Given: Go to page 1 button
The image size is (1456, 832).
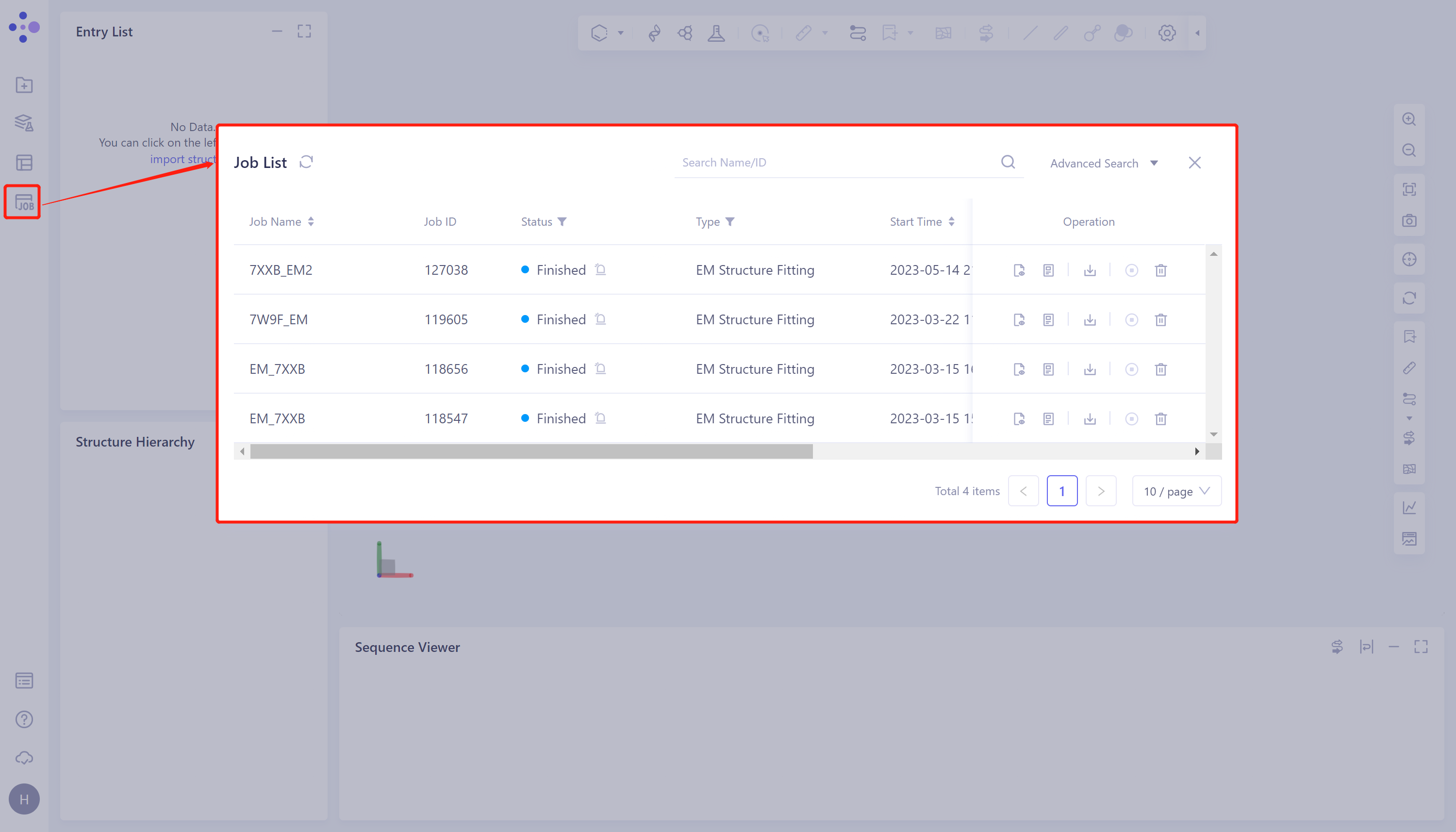Looking at the screenshot, I should click(x=1061, y=491).
